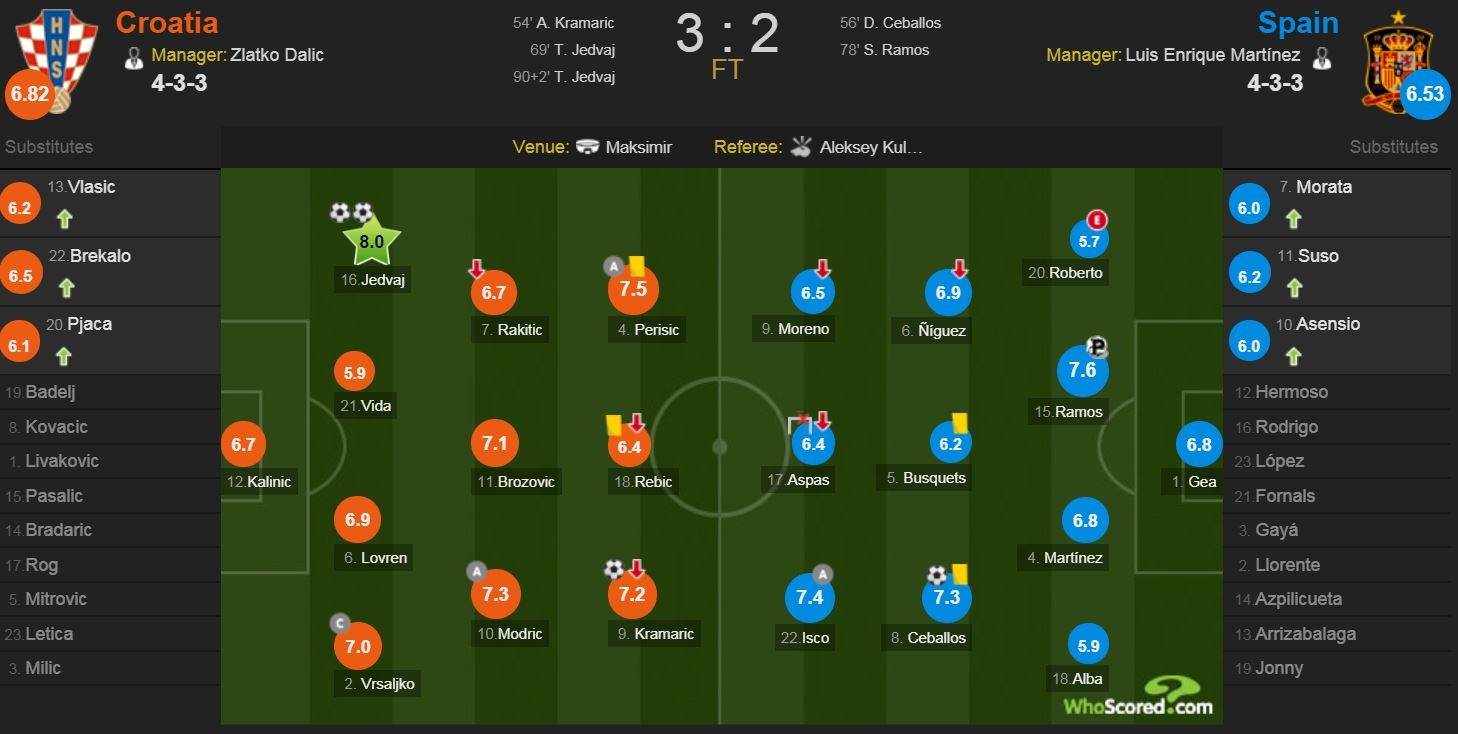
Task: Click the captain badge beside Vrsaljko
Action: pos(340,624)
